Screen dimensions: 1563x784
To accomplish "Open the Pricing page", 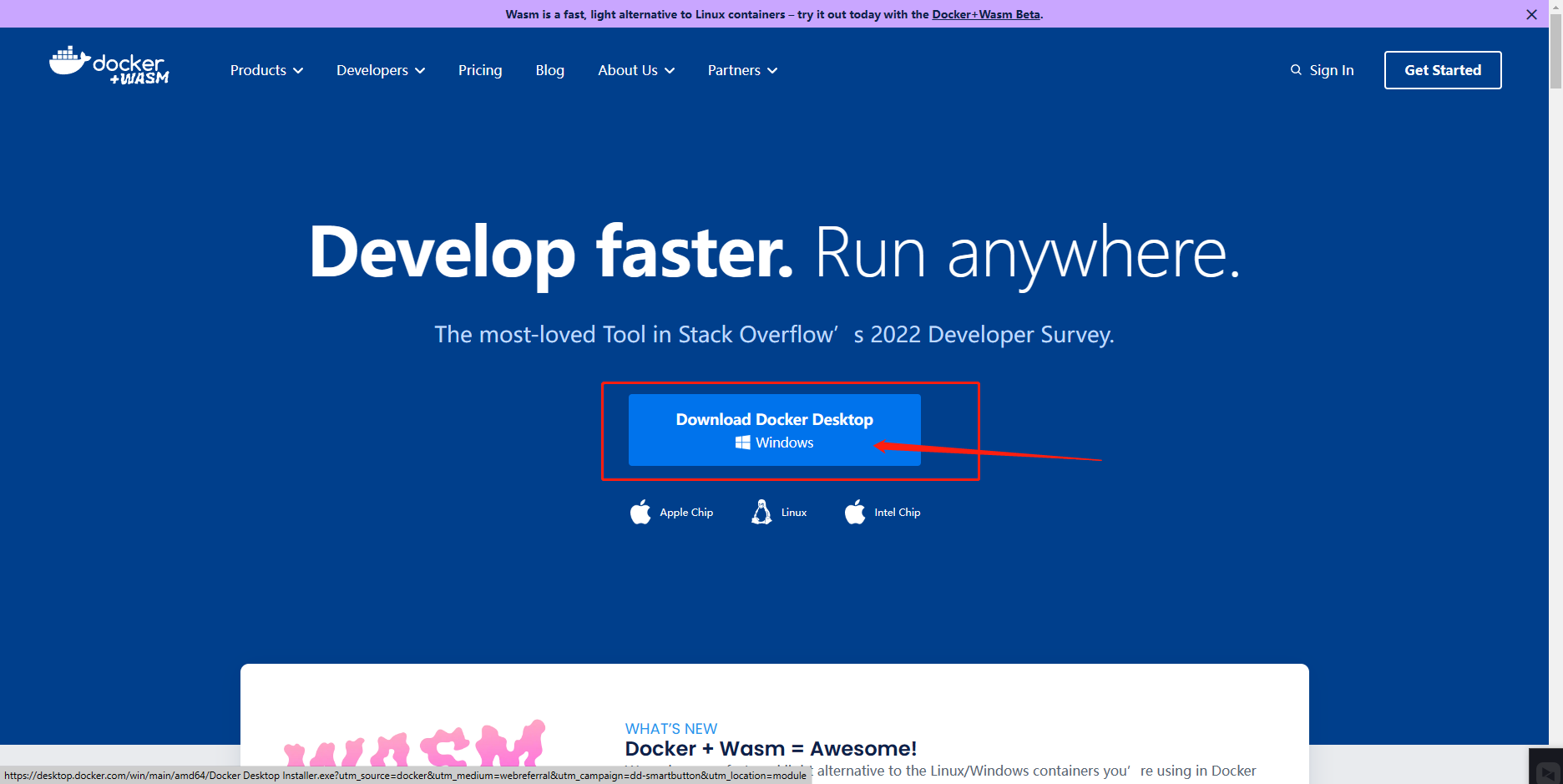I will 480,70.
